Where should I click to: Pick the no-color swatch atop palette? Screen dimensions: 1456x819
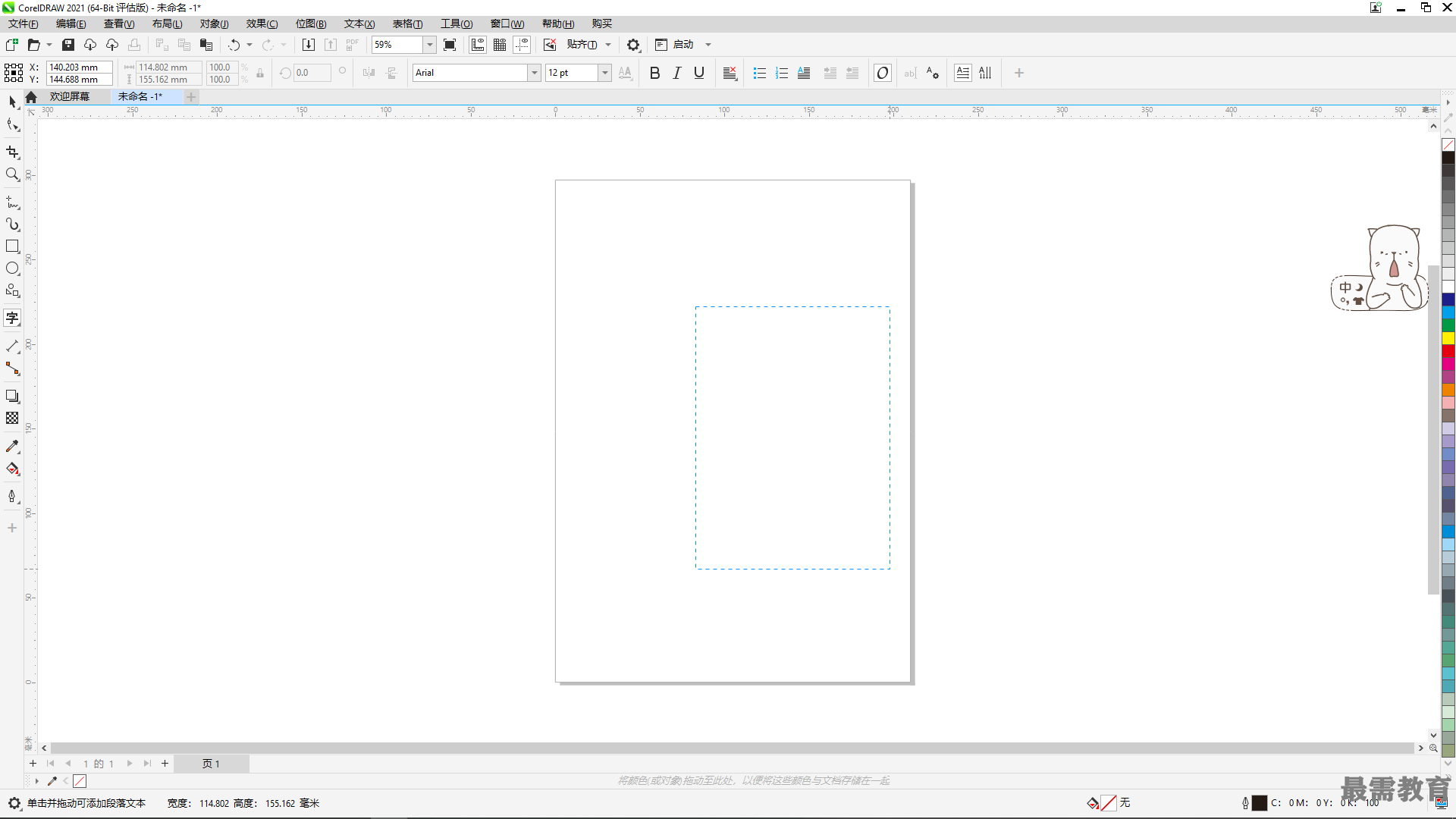(1448, 145)
